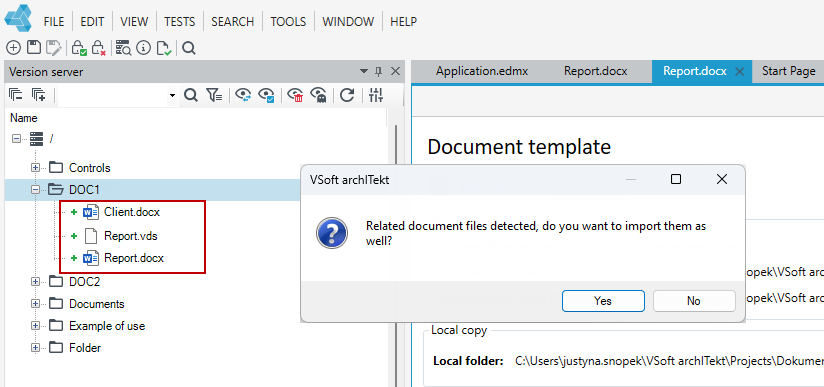Pin the Version server panel
The image size is (824, 387).
378,72
